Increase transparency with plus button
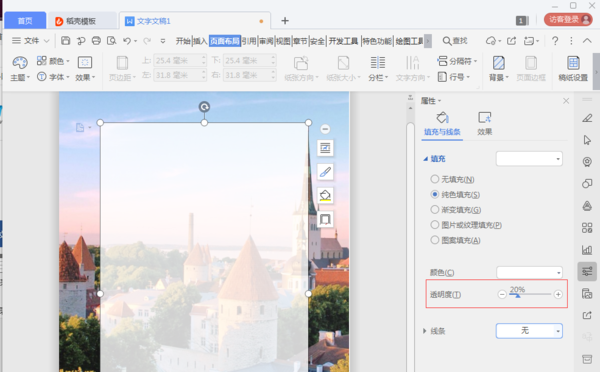 click(558, 294)
